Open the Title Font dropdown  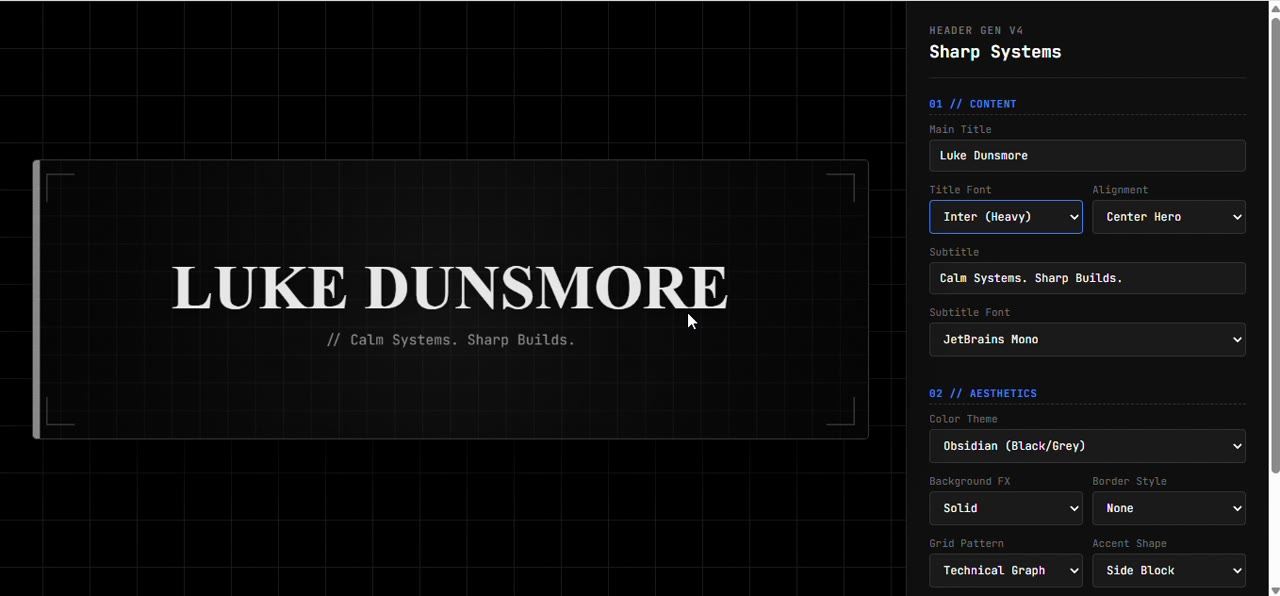click(x=1005, y=217)
